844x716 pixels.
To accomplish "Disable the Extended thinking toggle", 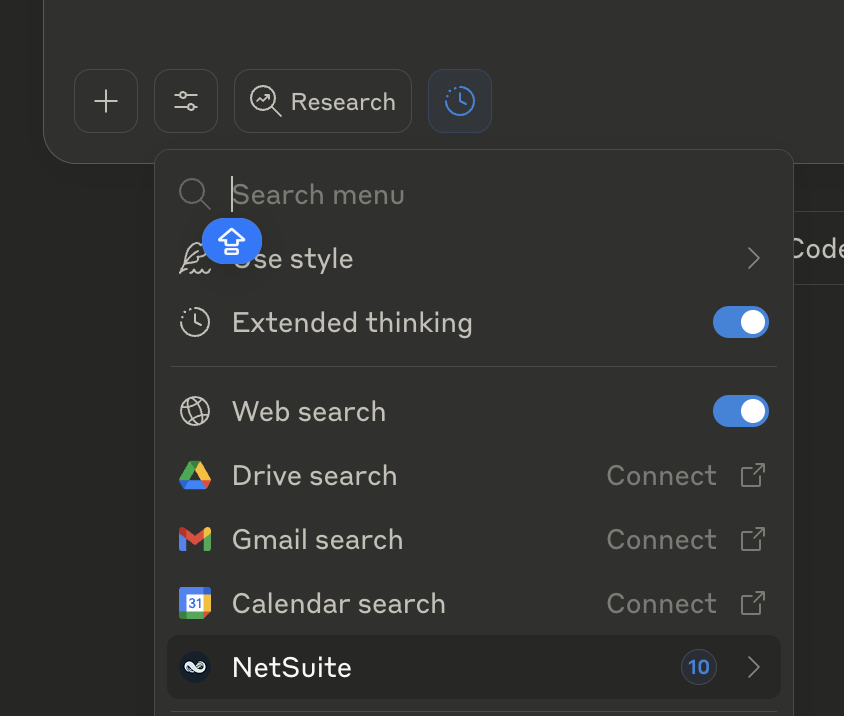I will point(740,322).
